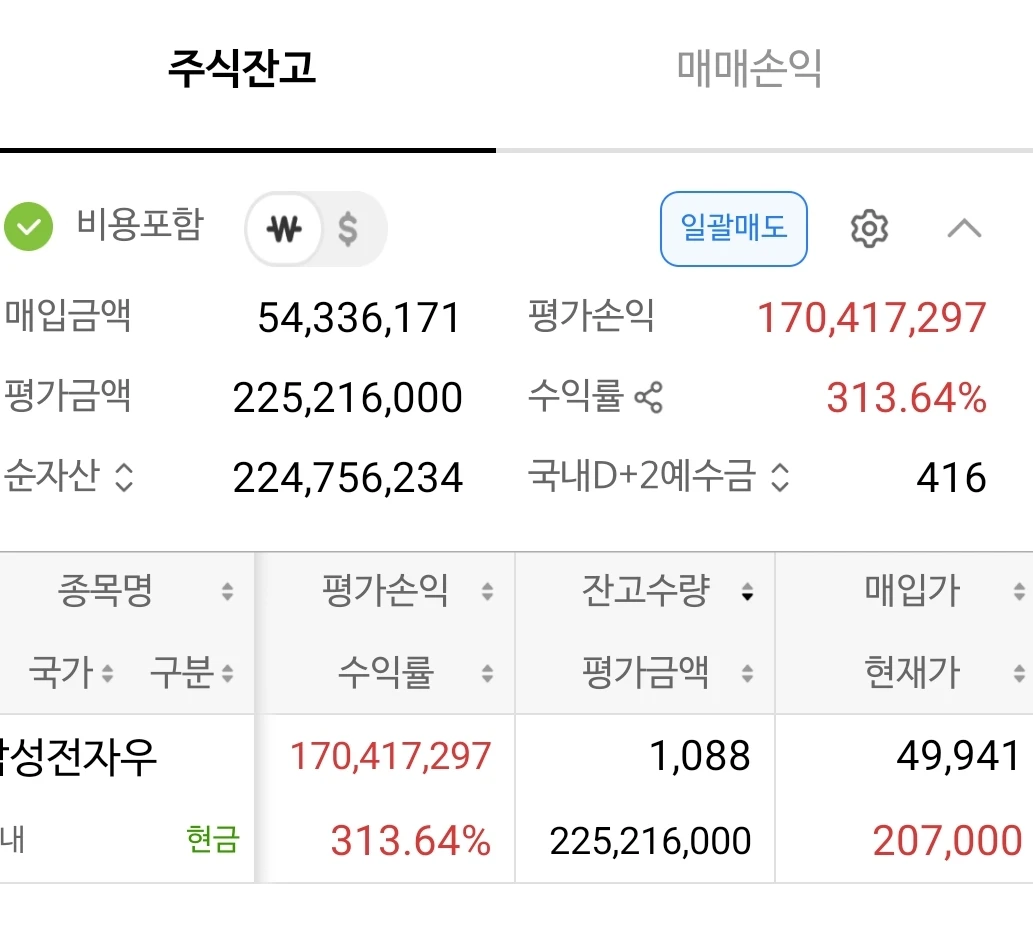Sort by 구분 column arrows

227,673
